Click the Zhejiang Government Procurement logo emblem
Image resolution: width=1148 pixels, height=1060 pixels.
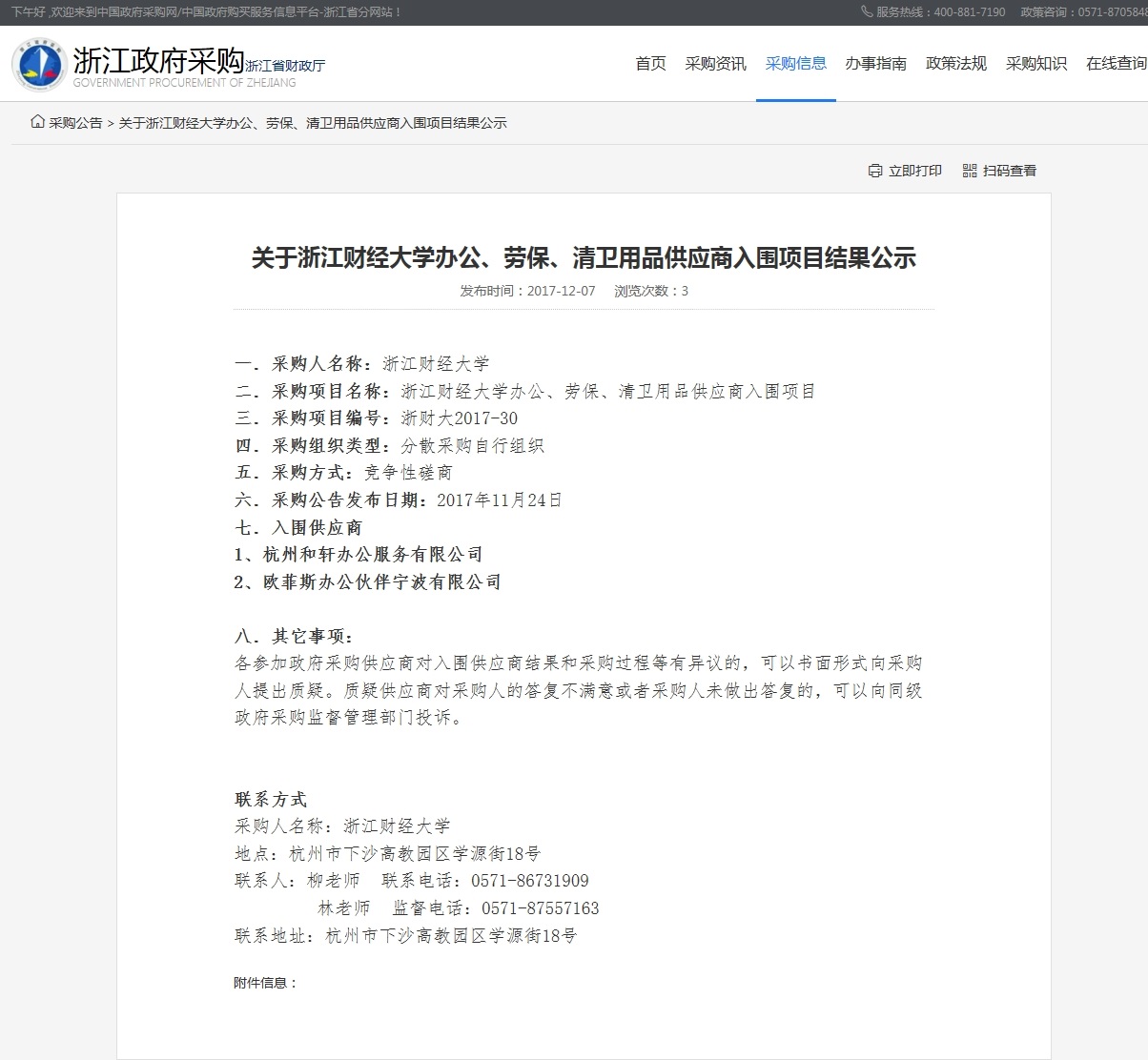click(39, 64)
